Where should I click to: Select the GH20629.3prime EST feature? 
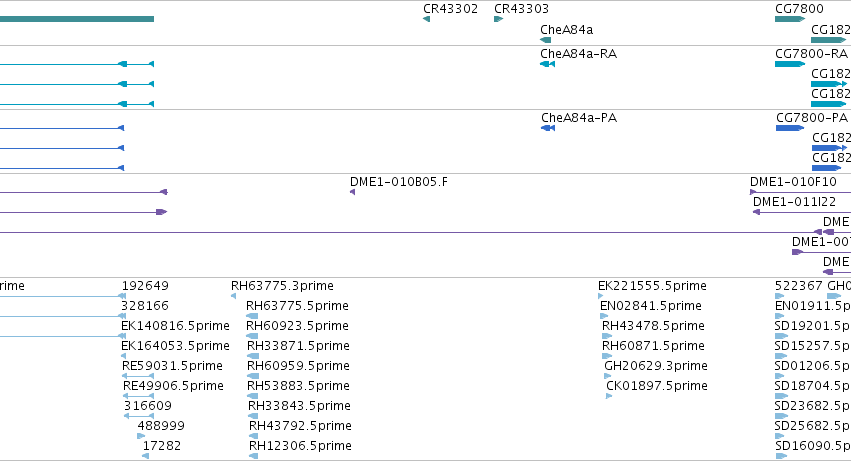click(607, 376)
